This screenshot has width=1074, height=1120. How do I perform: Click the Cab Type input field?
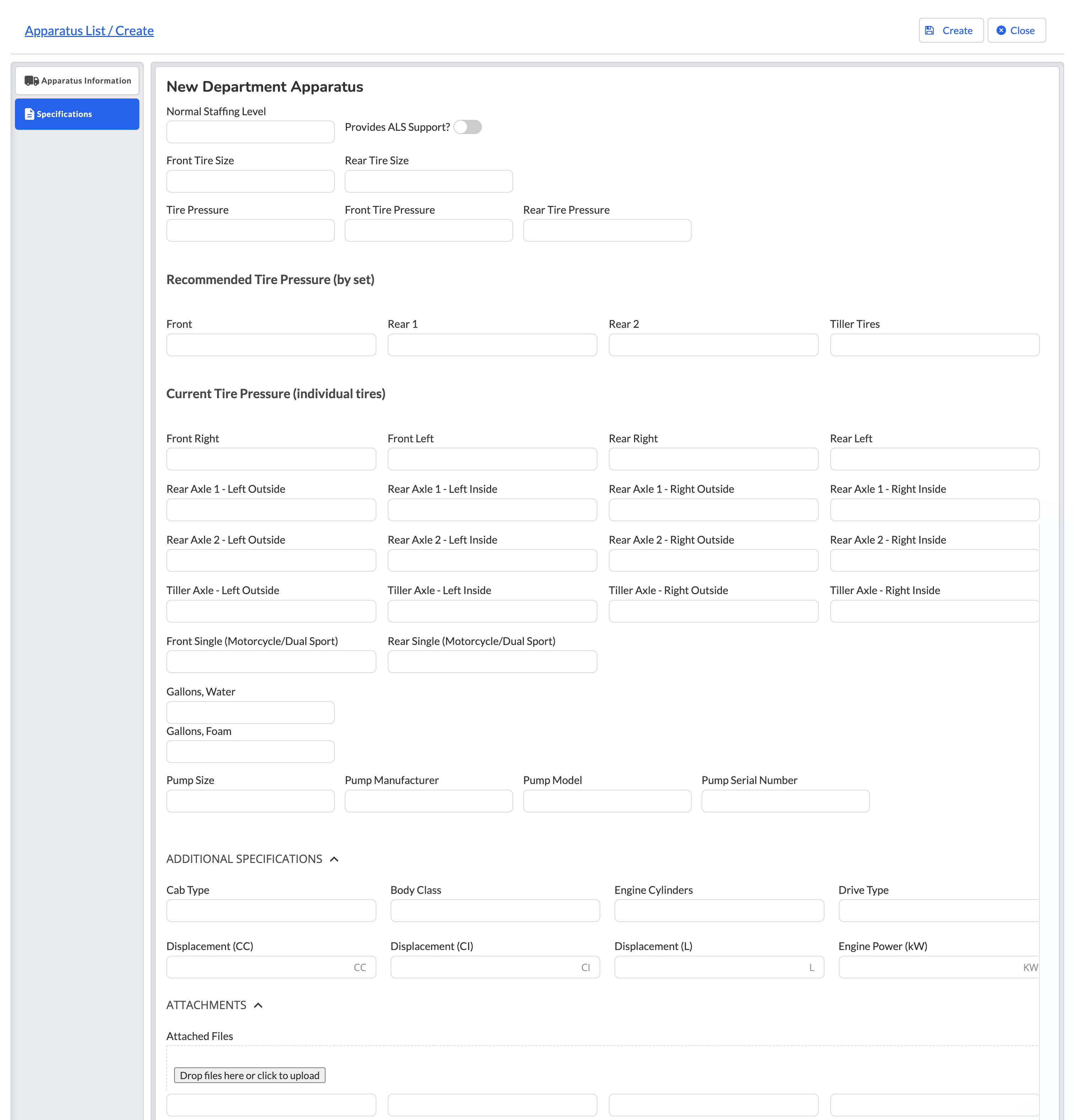coord(271,911)
